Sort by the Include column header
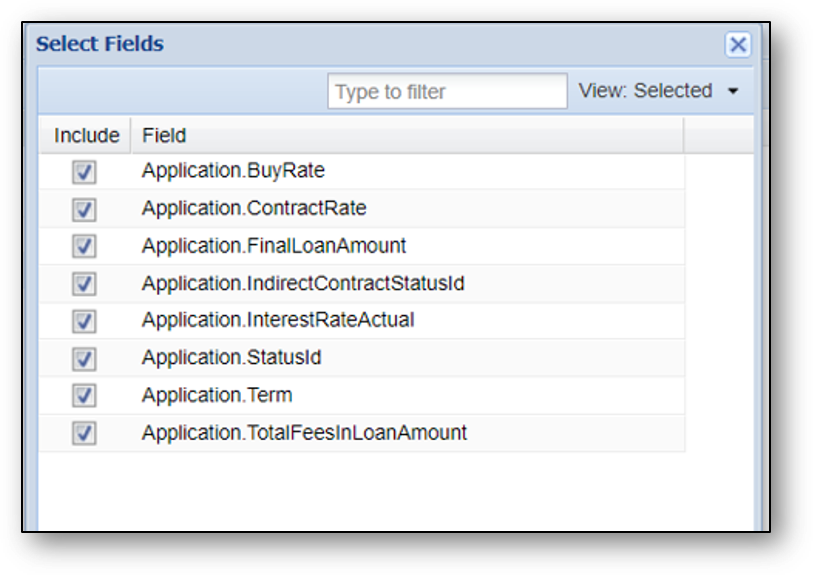Viewport: 813px width, 575px height. coord(86,135)
